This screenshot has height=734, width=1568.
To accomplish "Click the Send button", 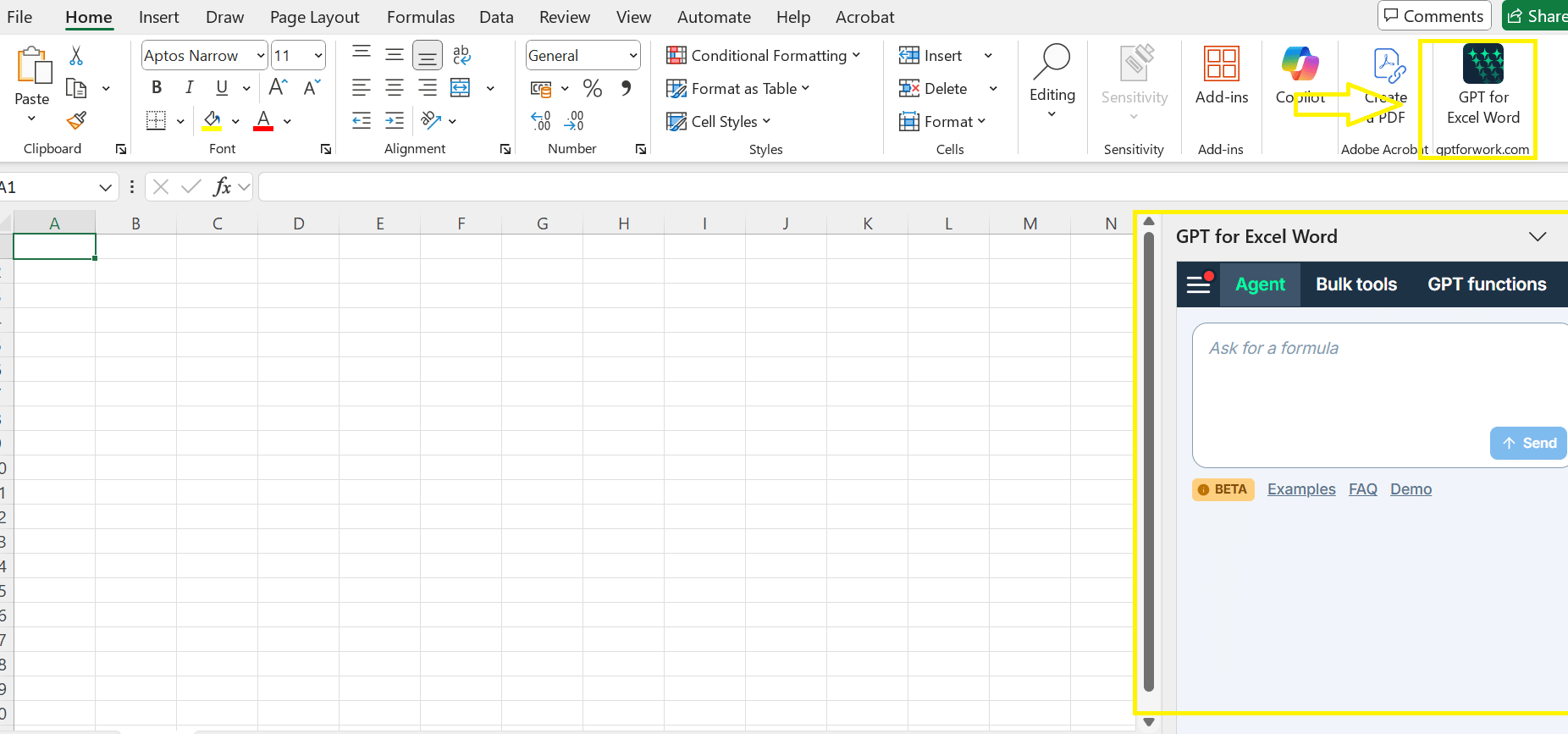I will (1529, 443).
